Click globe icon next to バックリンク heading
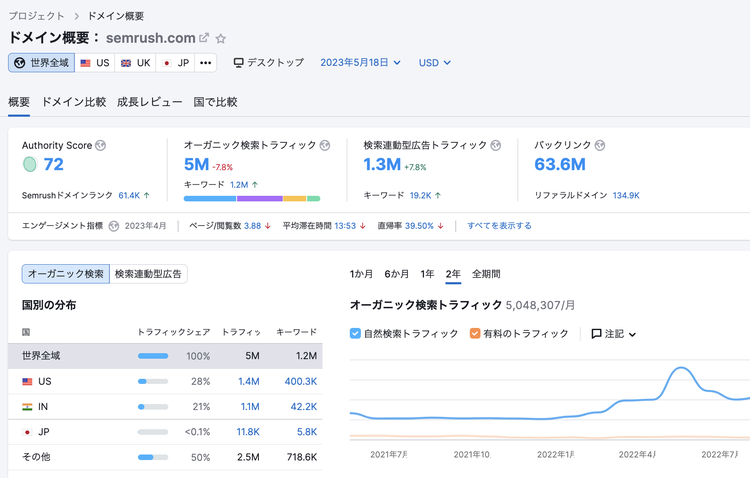 pos(600,145)
